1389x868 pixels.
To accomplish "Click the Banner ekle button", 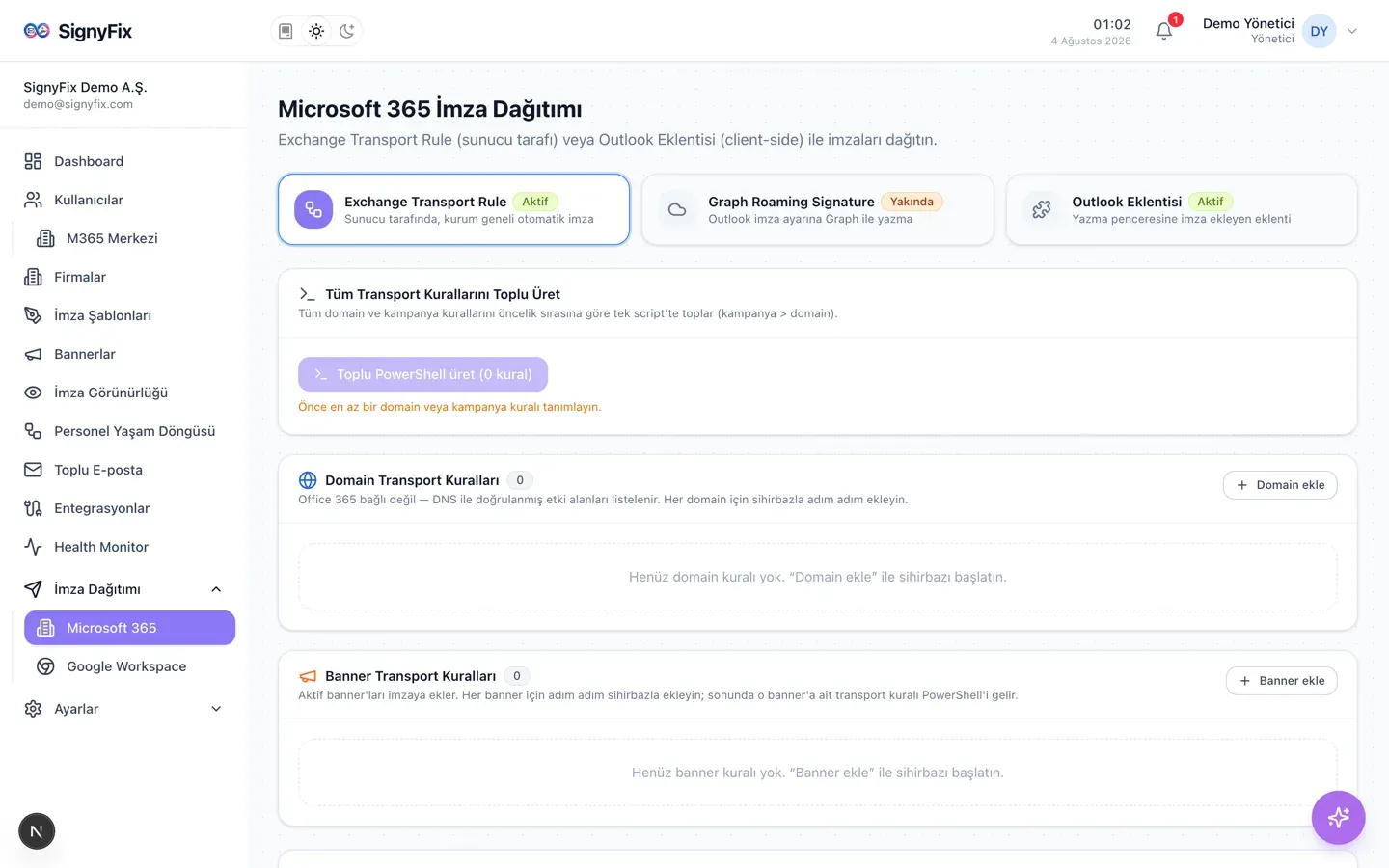I will (1281, 681).
